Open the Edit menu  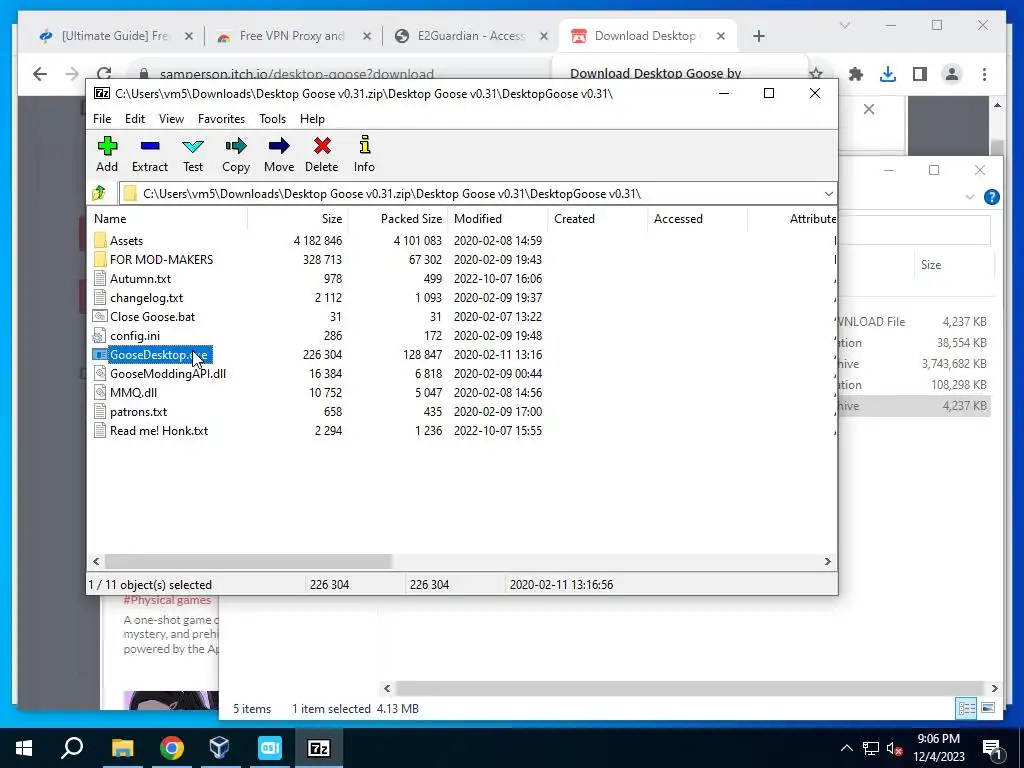pos(135,119)
